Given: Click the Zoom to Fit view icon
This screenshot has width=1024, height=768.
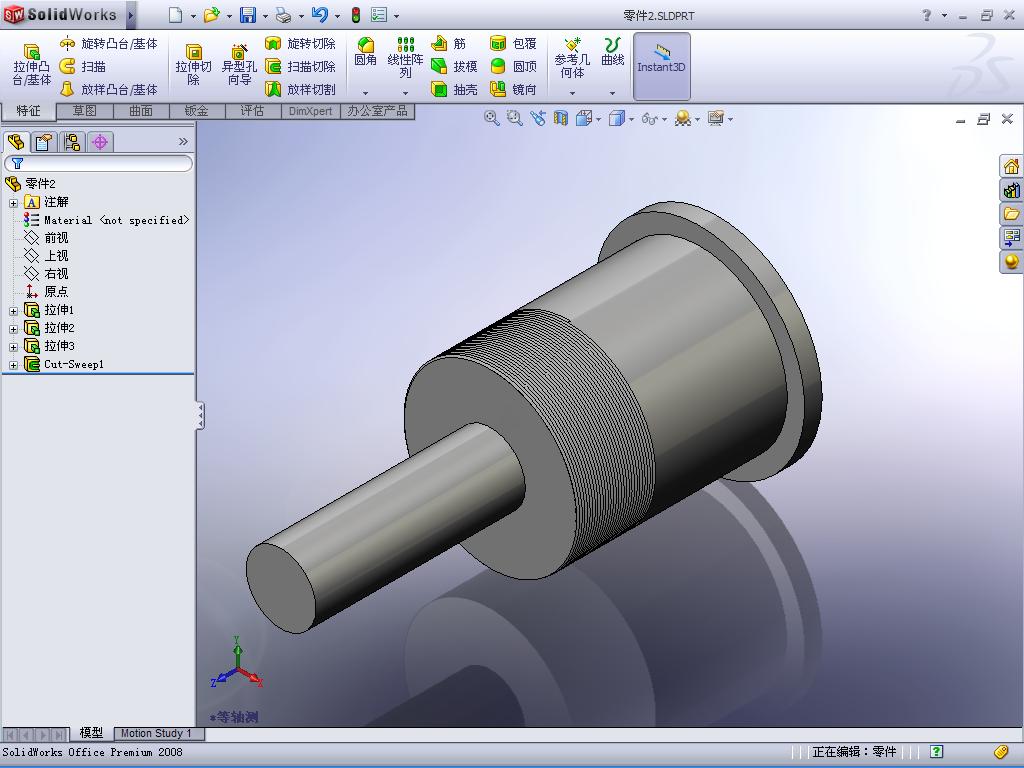Looking at the screenshot, I should [x=492, y=118].
